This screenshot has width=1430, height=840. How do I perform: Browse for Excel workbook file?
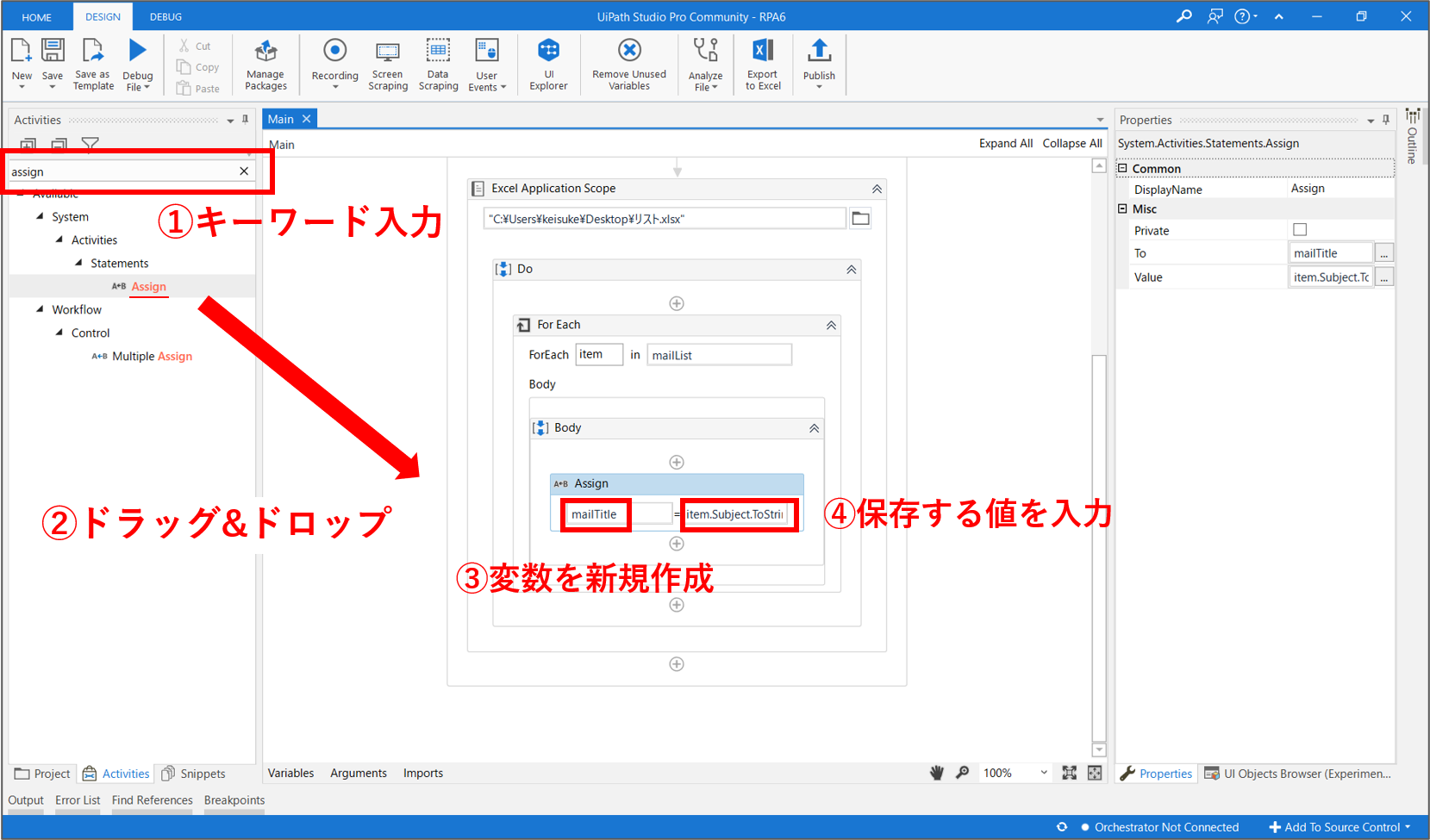click(x=860, y=219)
